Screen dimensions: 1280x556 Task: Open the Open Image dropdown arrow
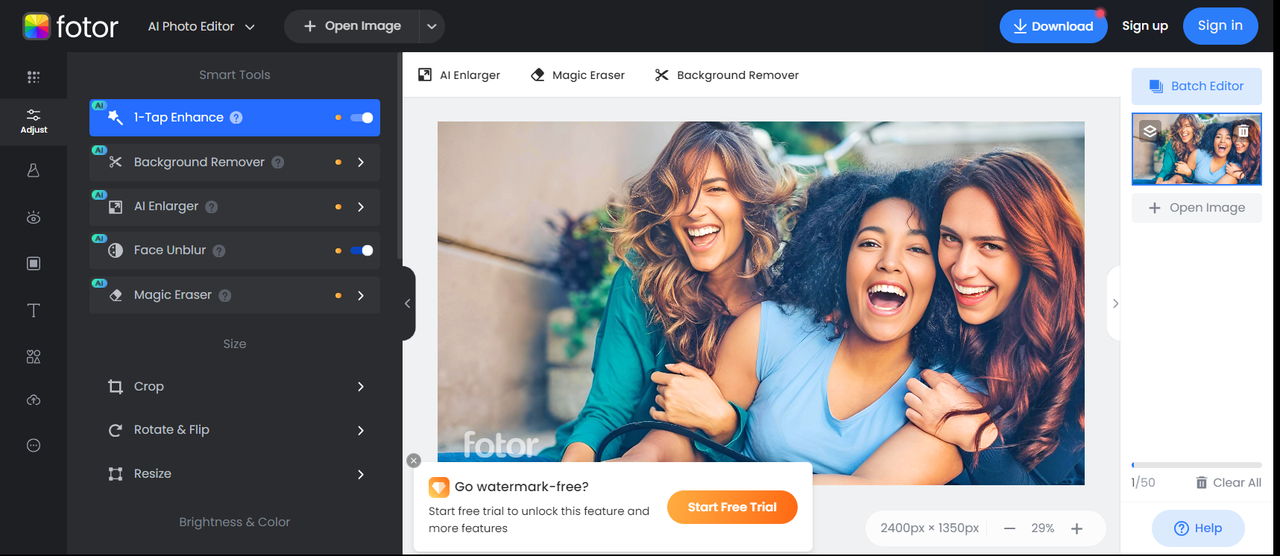[432, 26]
